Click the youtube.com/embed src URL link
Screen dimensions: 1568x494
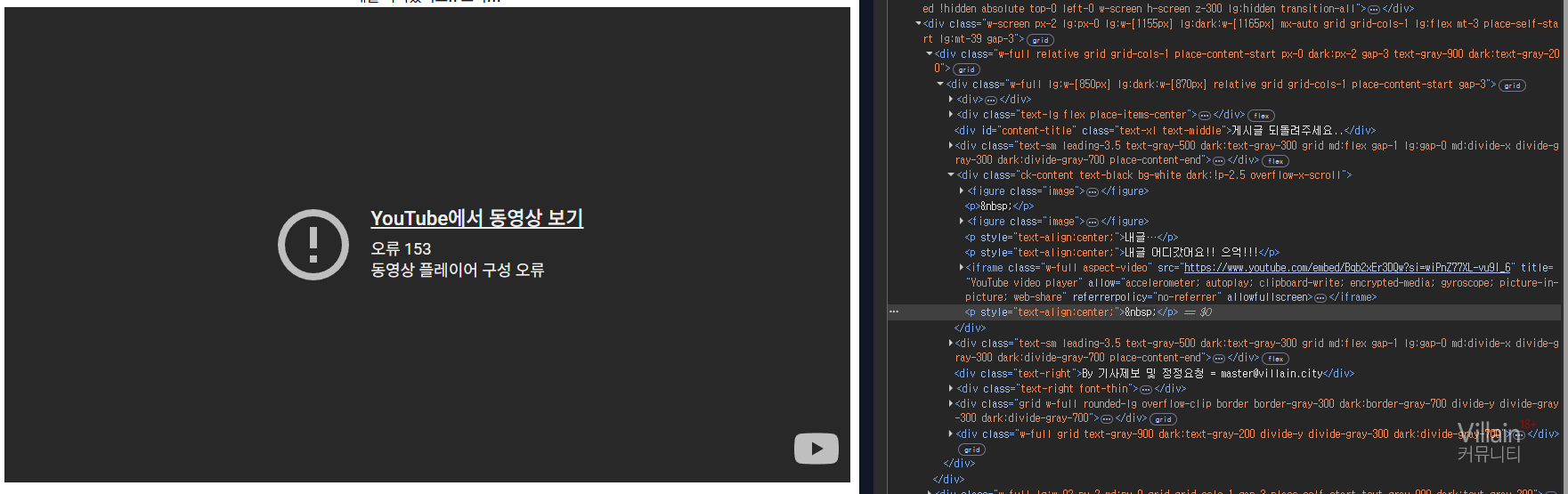[1347, 267]
